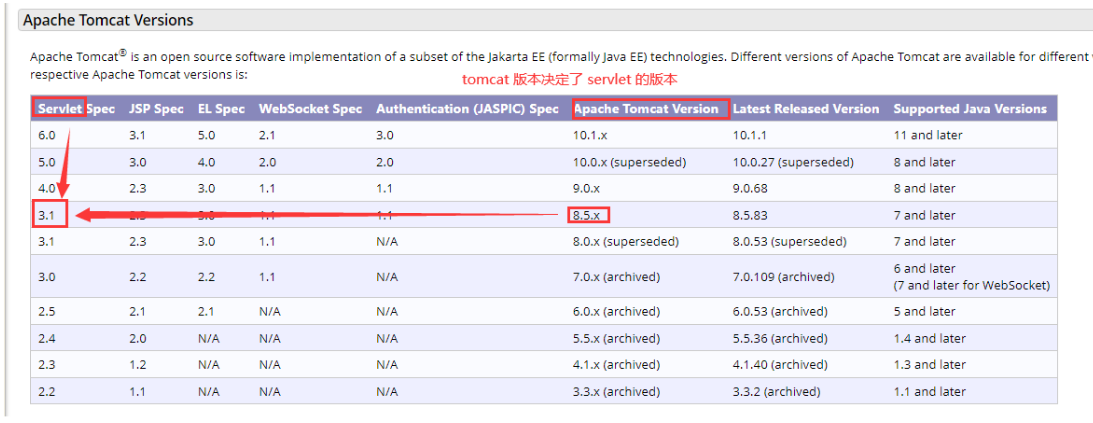Click '7 and later for WebSocket' note

point(972,285)
